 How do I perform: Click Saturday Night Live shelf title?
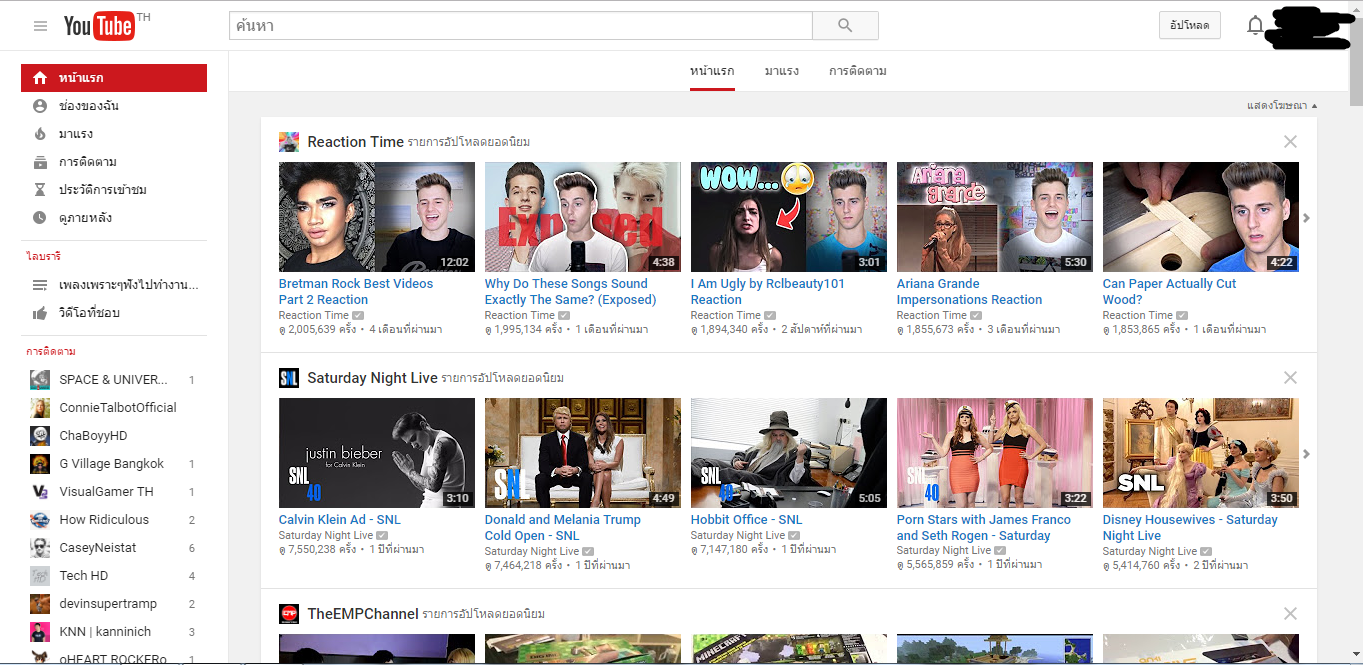coord(372,378)
